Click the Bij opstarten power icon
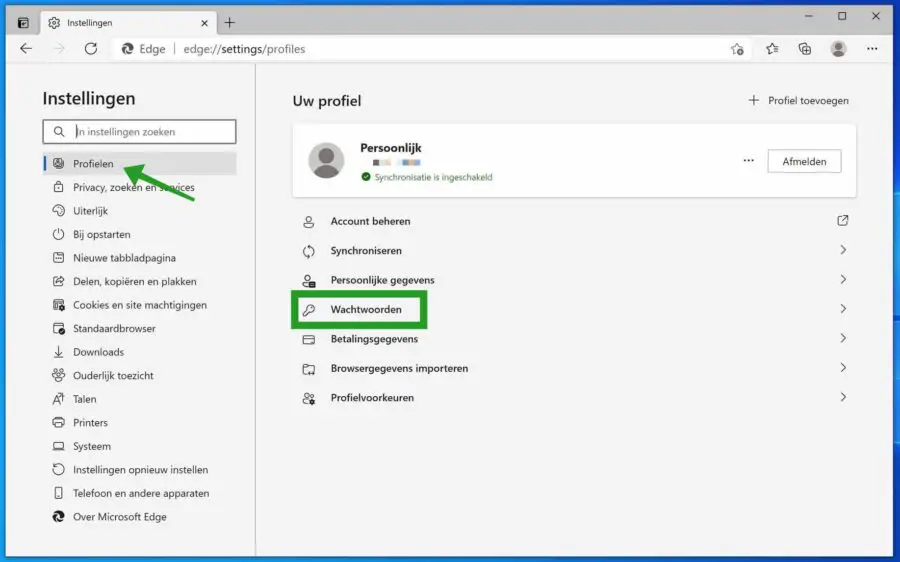Image resolution: width=900 pixels, height=562 pixels. point(59,234)
